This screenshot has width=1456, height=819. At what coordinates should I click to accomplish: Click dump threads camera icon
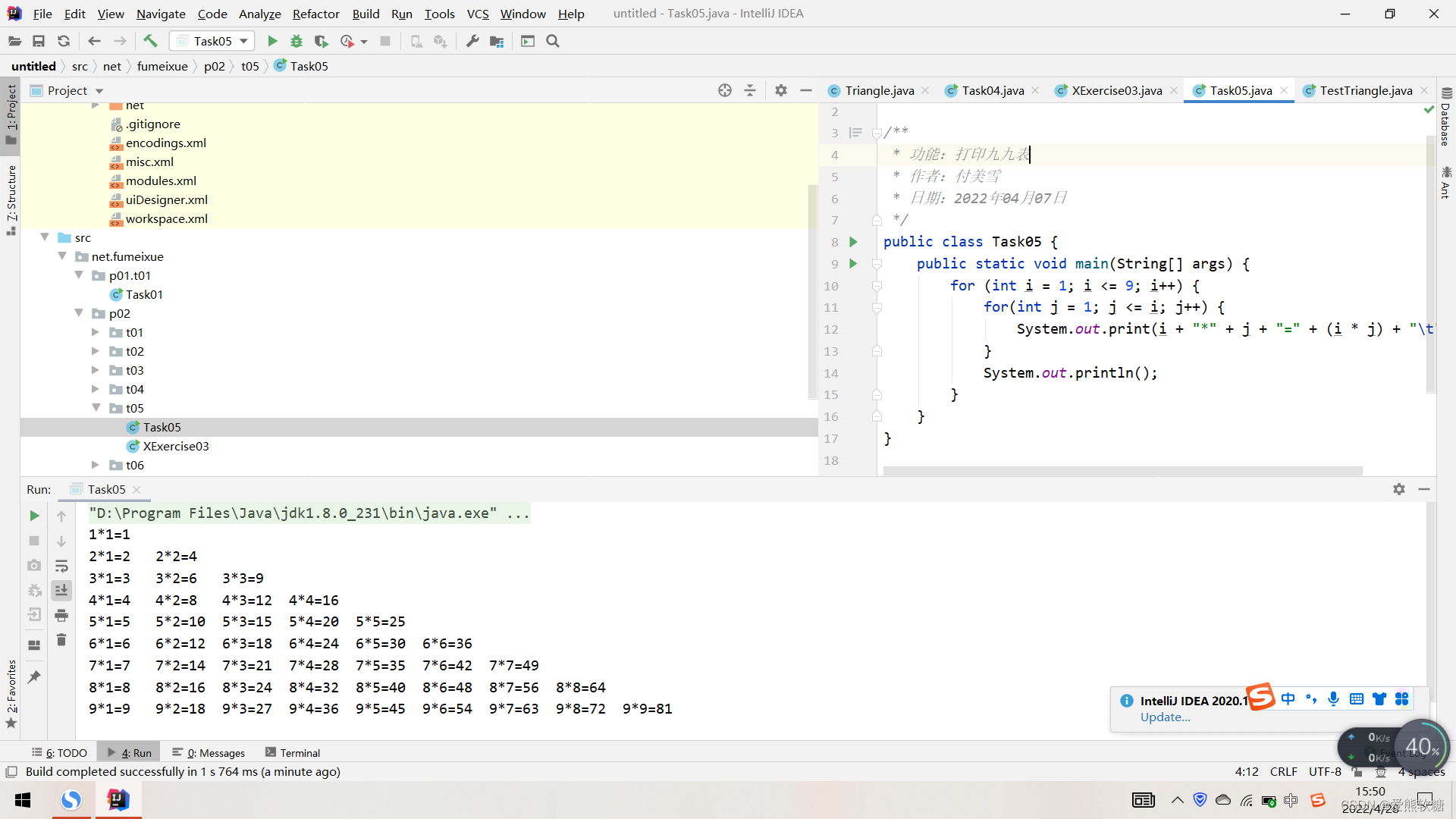pyautogui.click(x=34, y=566)
